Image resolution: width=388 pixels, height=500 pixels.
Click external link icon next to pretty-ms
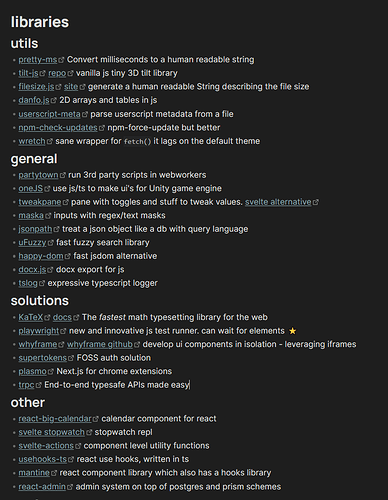pos(61,60)
